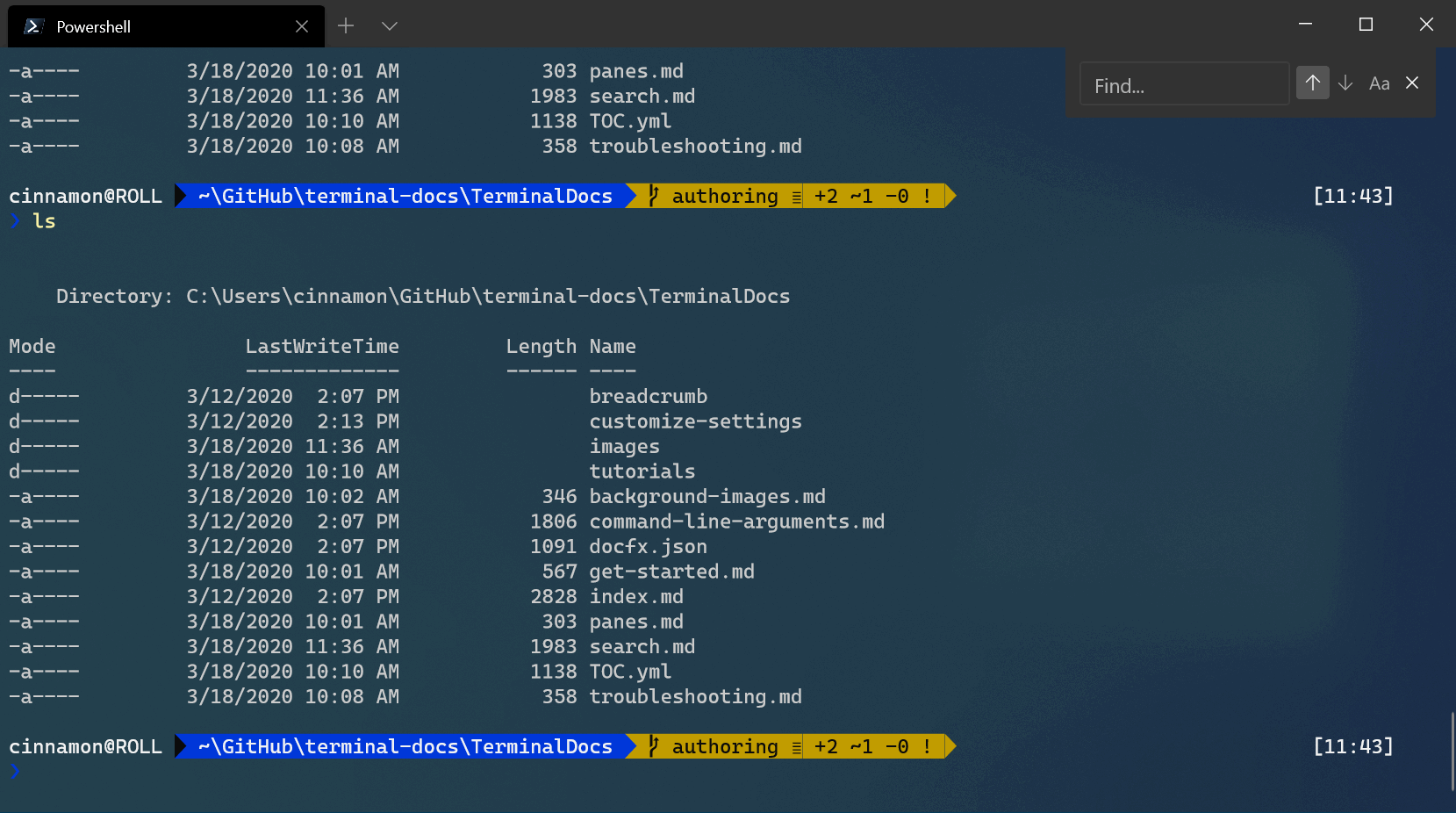Click inside the Find text field
Screen dimensions: 1456x813
point(1184,84)
